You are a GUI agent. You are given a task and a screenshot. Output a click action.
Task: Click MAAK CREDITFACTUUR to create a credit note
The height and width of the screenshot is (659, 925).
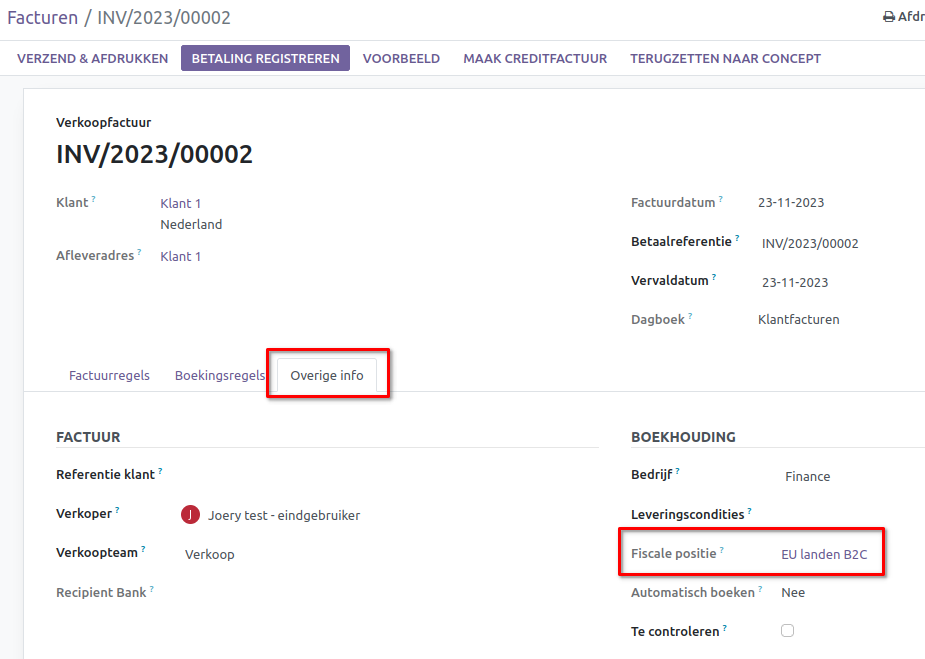[x=534, y=58]
